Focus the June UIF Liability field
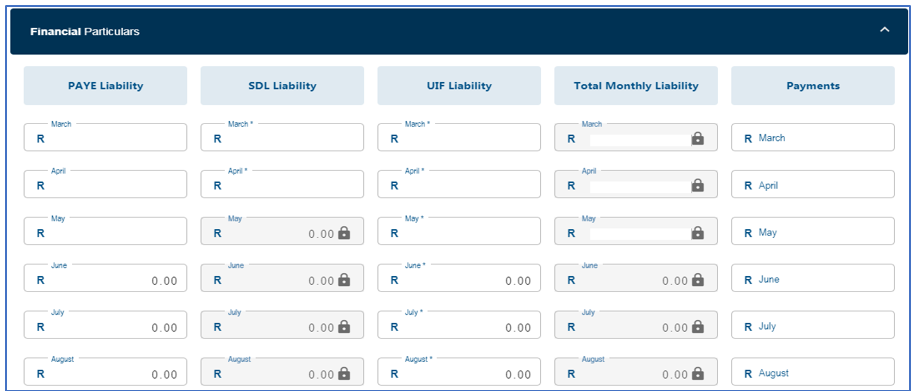 click(x=459, y=278)
